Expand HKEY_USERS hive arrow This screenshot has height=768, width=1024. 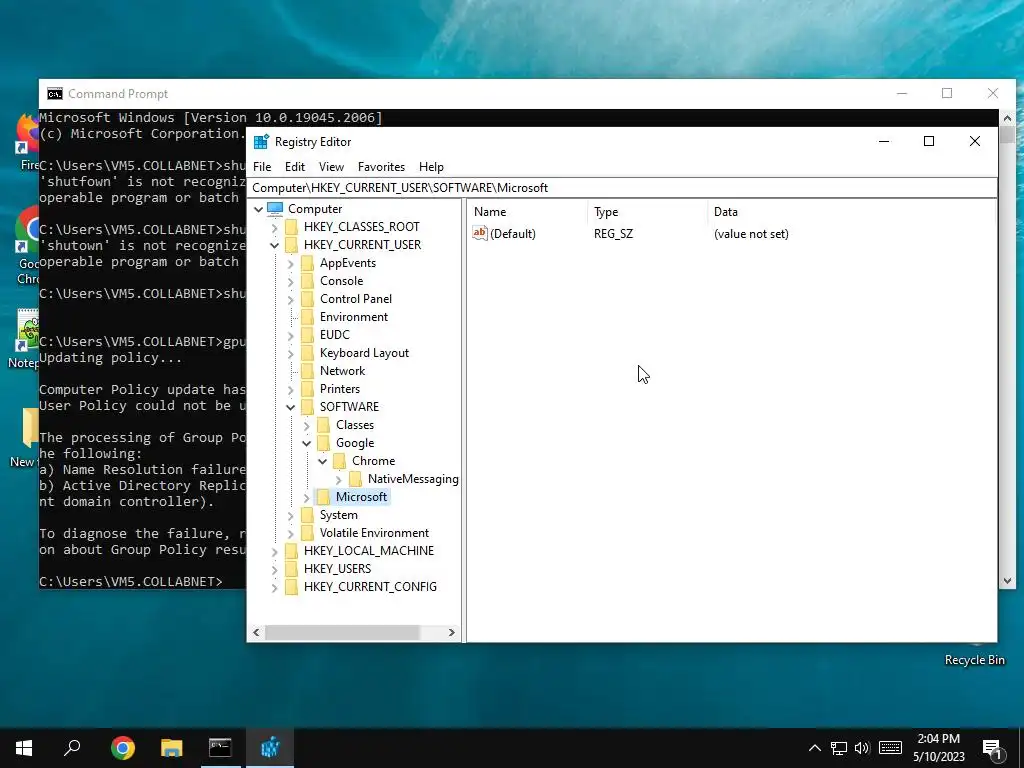pos(274,569)
